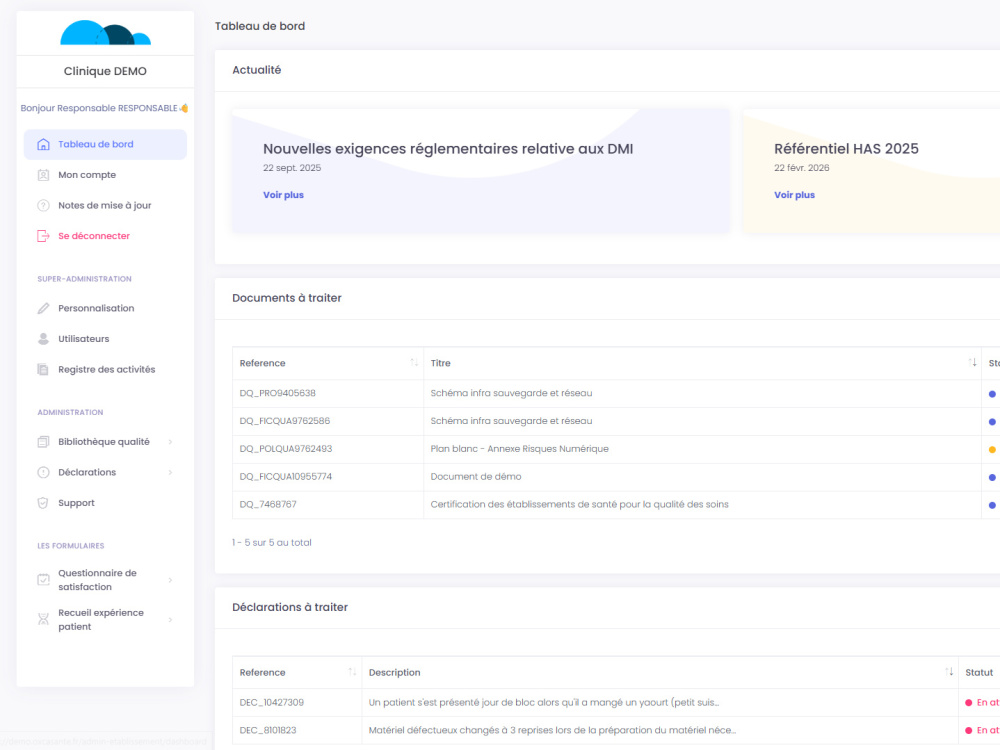This screenshot has height=750, width=1000.
Task: Click title Plan blanc - Annexe Risques Numérique
Action: [519, 448]
